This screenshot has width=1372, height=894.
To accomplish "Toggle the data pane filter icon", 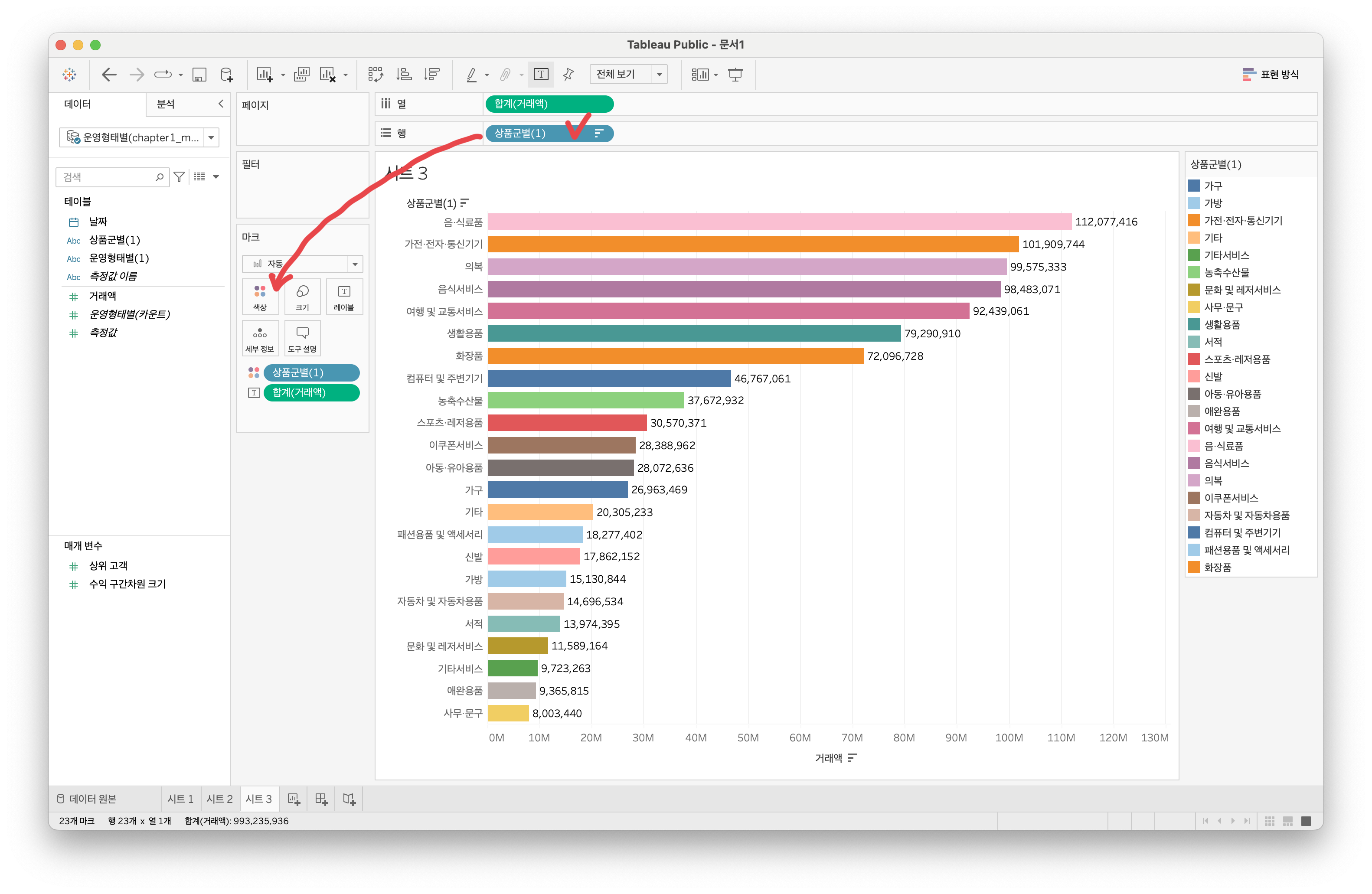I will 179,177.
